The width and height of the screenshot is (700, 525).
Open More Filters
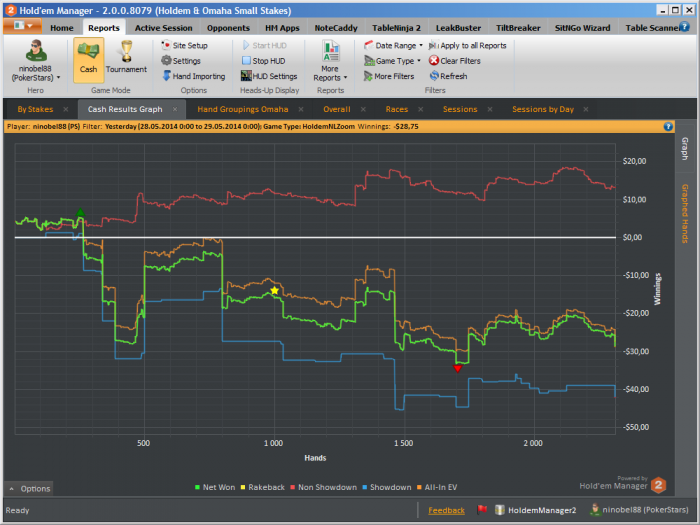pos(388,76)
